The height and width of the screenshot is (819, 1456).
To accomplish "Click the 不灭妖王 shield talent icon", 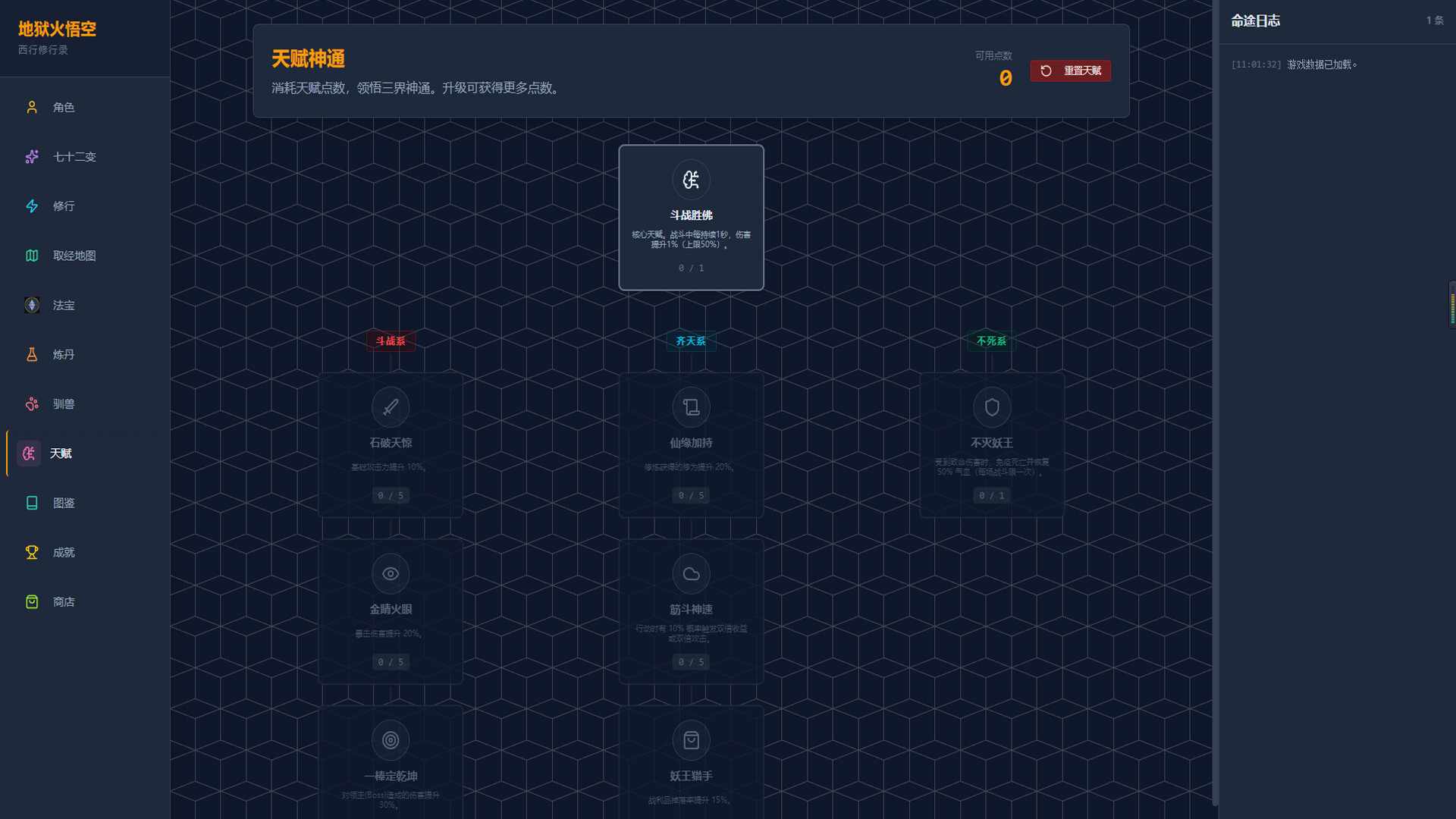I will (x=992, y=406).
